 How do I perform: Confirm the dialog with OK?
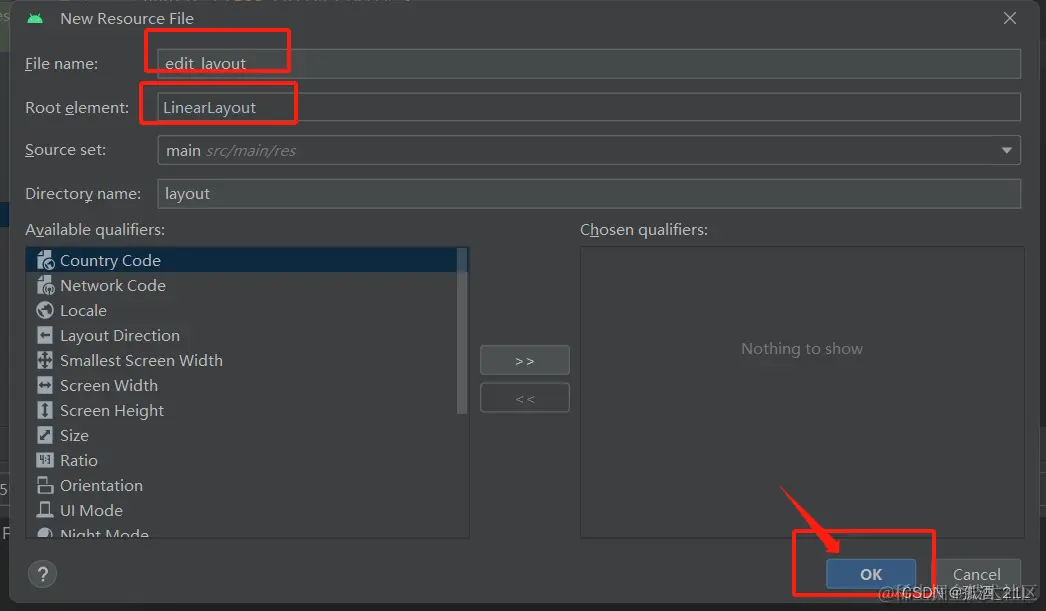(x=871, y=574)
